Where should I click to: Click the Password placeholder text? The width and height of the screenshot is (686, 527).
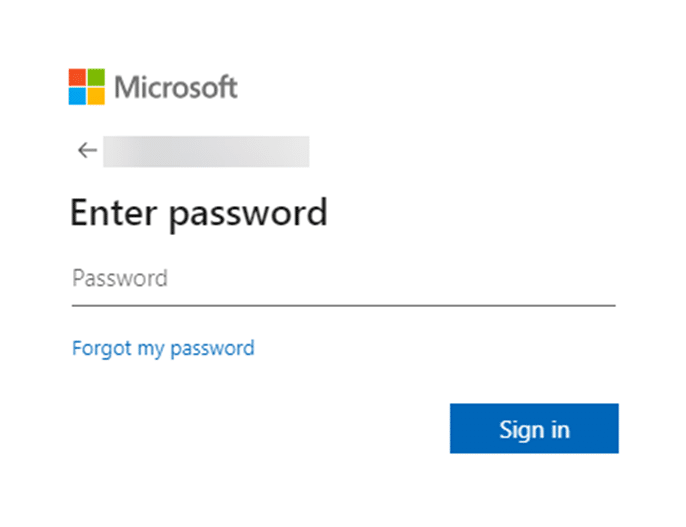[119, 278]
